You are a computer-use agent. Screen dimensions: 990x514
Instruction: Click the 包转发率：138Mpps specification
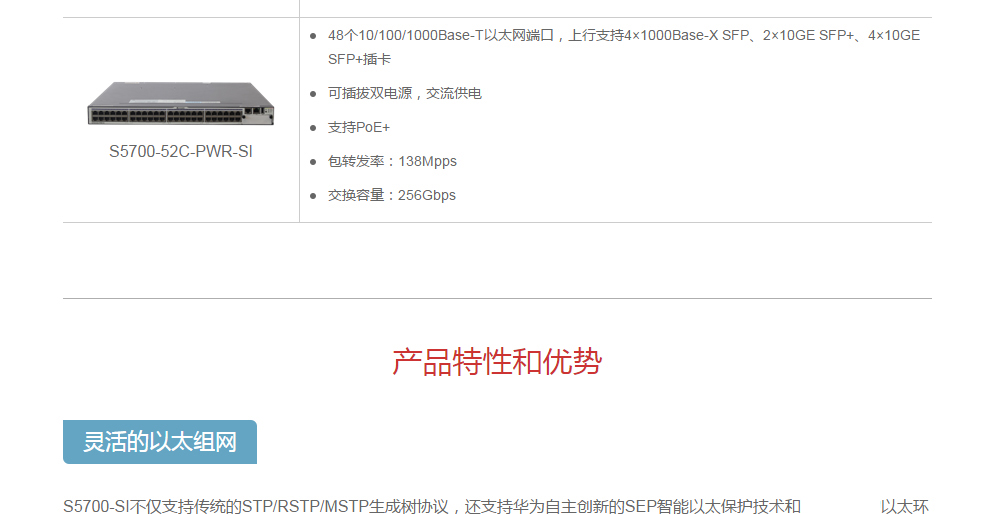click(x=392, y=162)
